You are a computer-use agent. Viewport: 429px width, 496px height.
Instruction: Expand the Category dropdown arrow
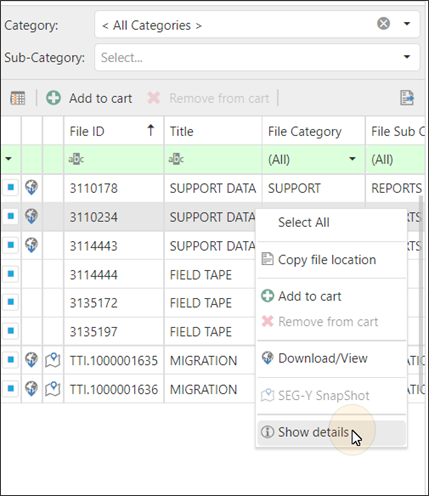coord(407,24)
